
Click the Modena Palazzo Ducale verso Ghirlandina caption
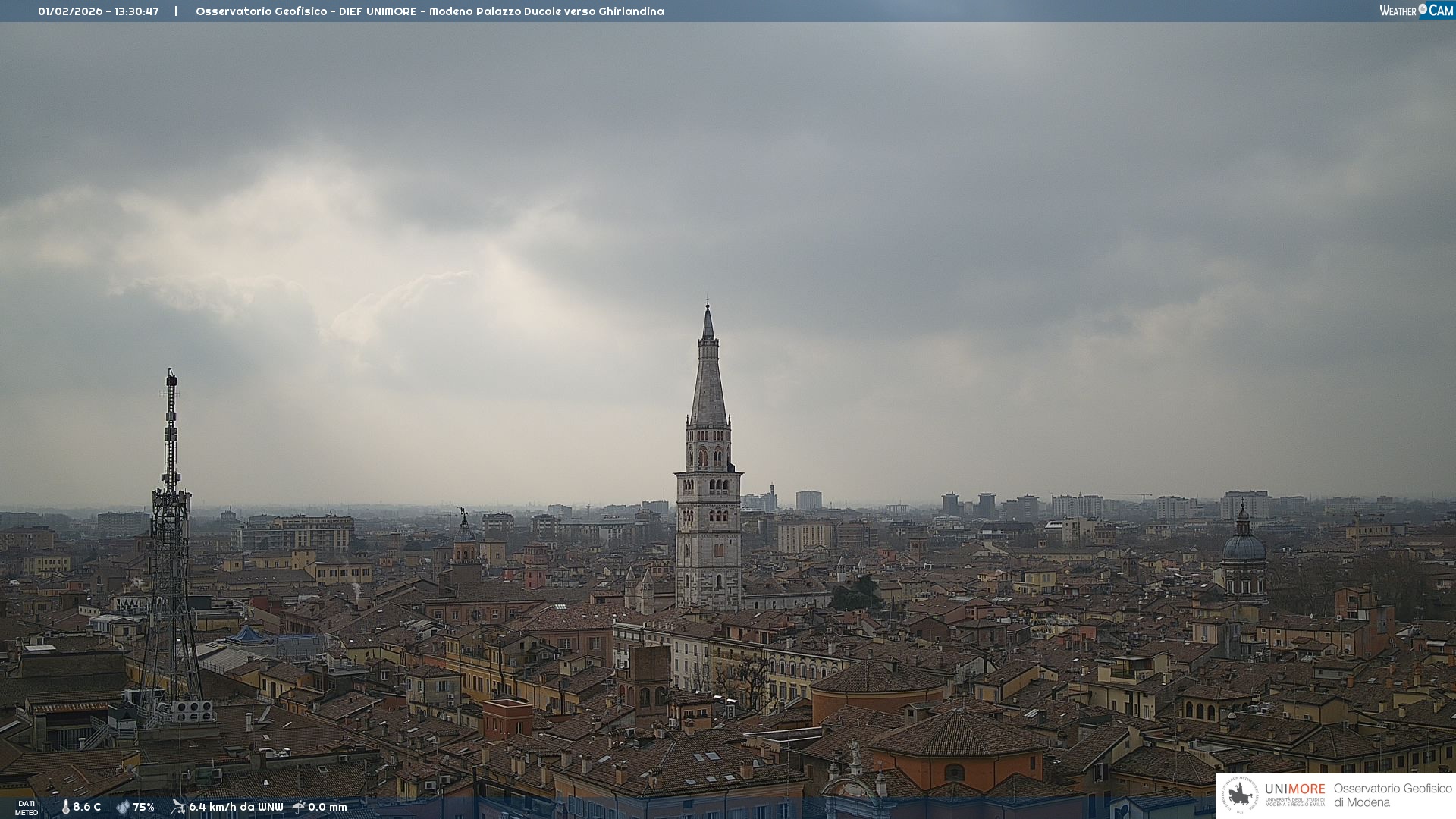pos(546,11)
